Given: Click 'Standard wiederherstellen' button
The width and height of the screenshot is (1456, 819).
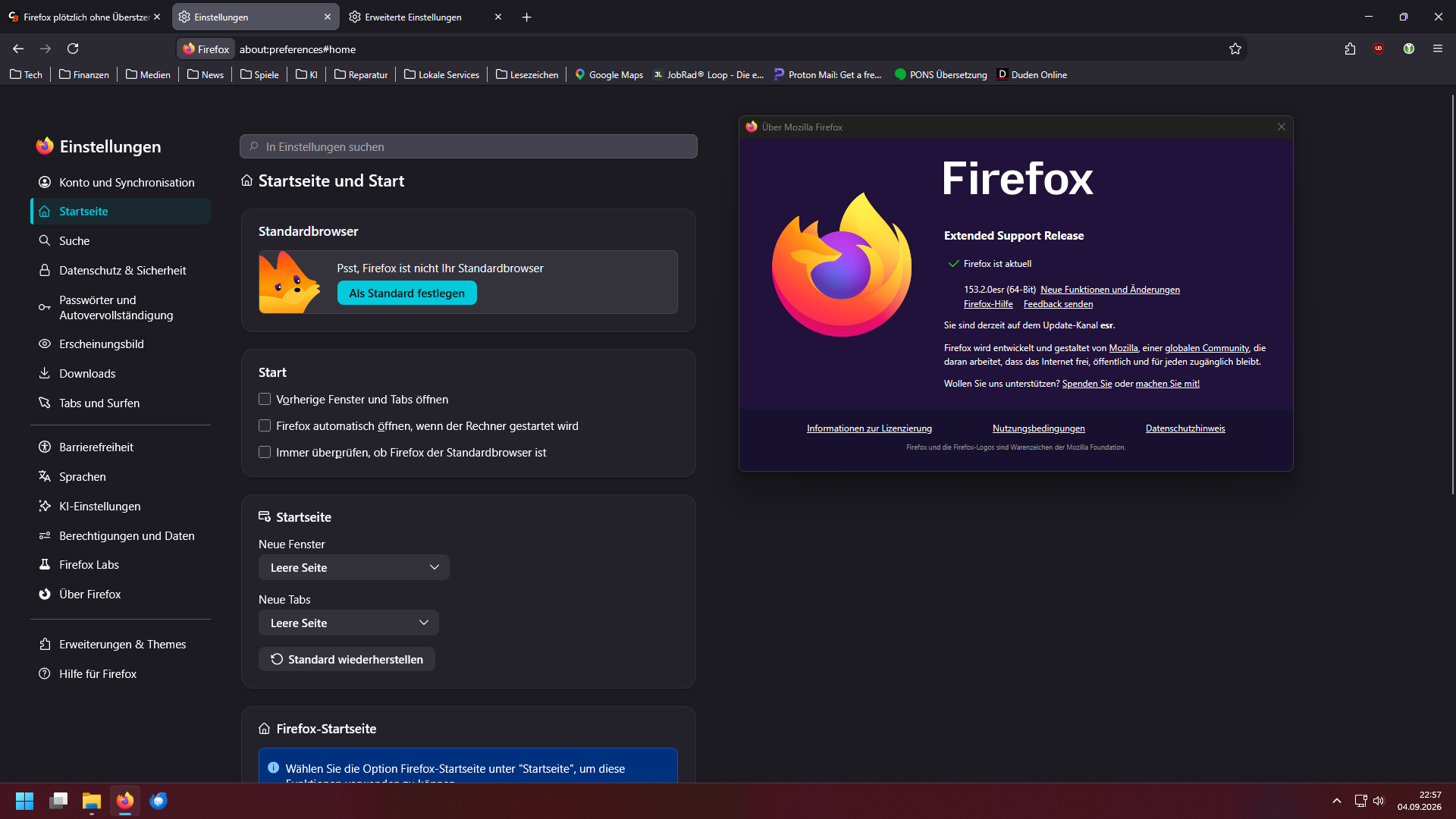Looking at the screenshot, I should [x=347, y=660].
